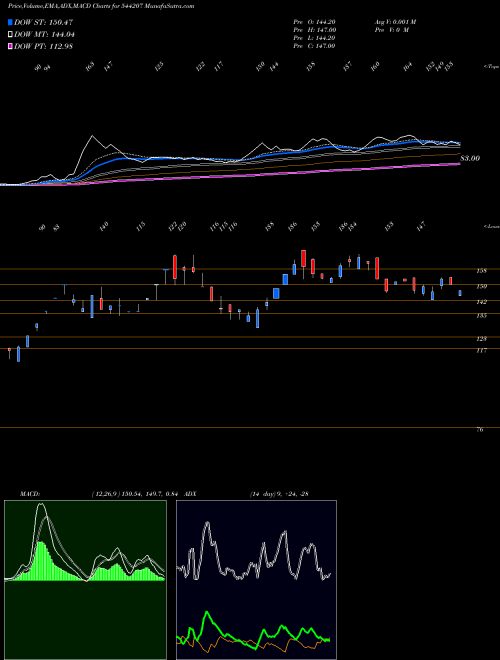Click the 135 price level label
500x660 pixels.
[481, 315]
